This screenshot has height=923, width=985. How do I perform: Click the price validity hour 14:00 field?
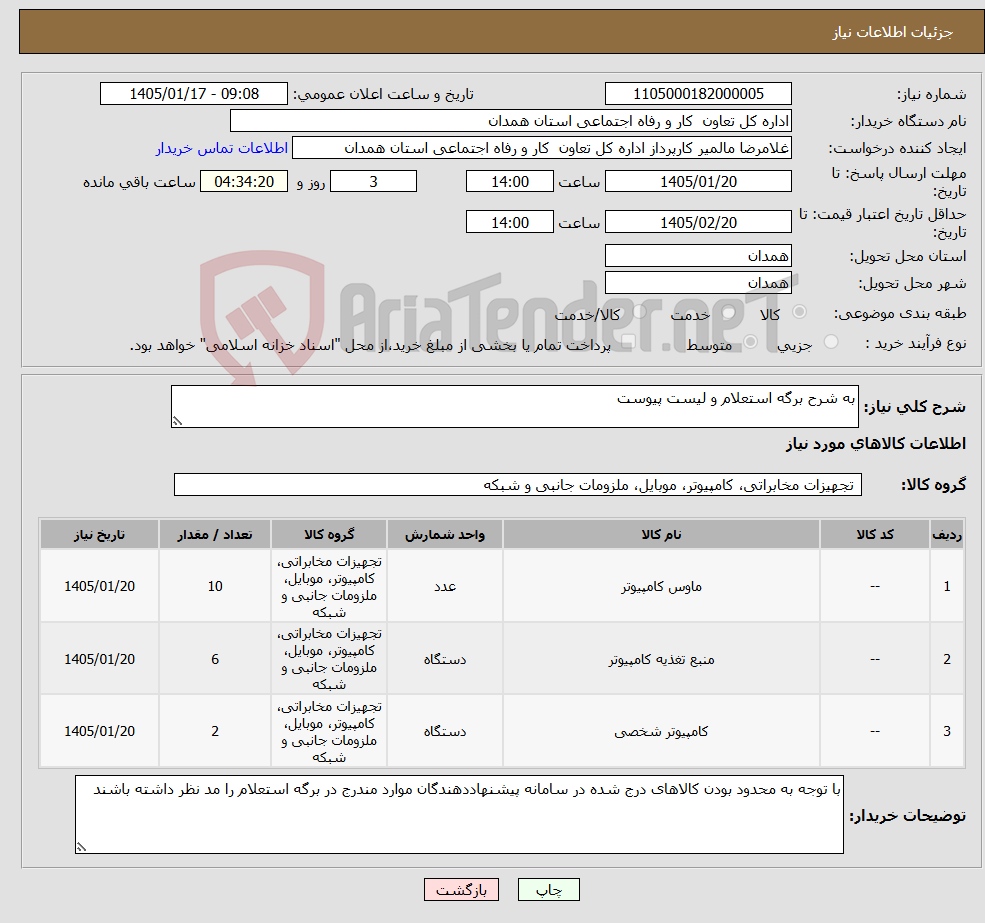[509, 222]
